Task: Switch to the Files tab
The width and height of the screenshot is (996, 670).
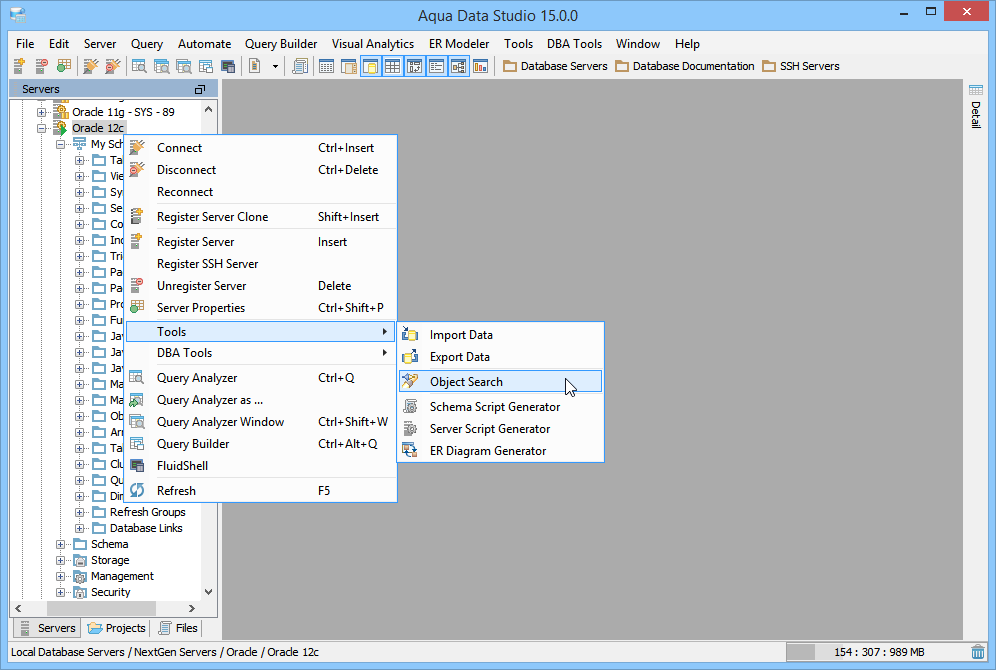Action: [178, 628]
